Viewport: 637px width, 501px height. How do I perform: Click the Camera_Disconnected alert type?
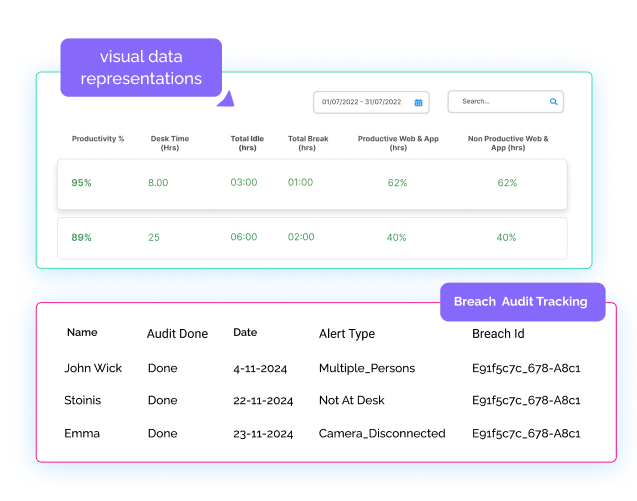click(382, 434)
